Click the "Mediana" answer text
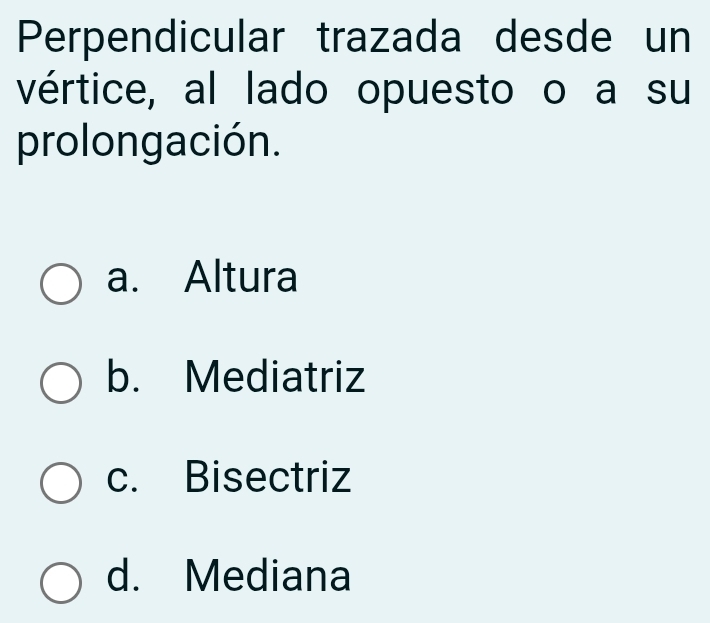This screenshot has width=710, height=623. pyautogui.click(x=268, y=576)
